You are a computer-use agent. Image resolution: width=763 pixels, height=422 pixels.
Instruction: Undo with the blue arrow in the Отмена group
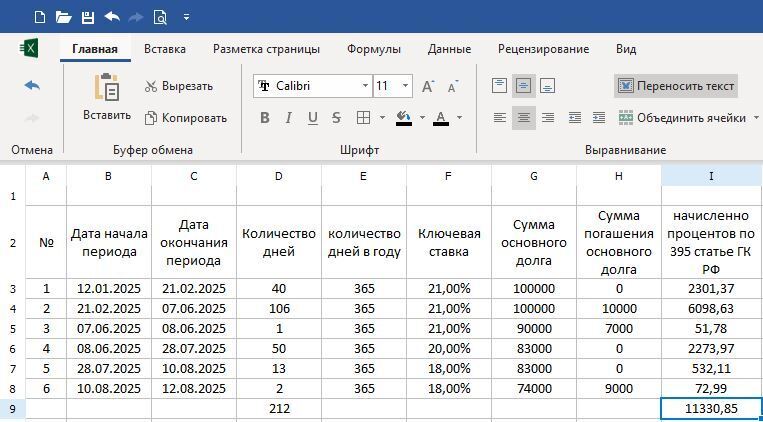[32, 86]
